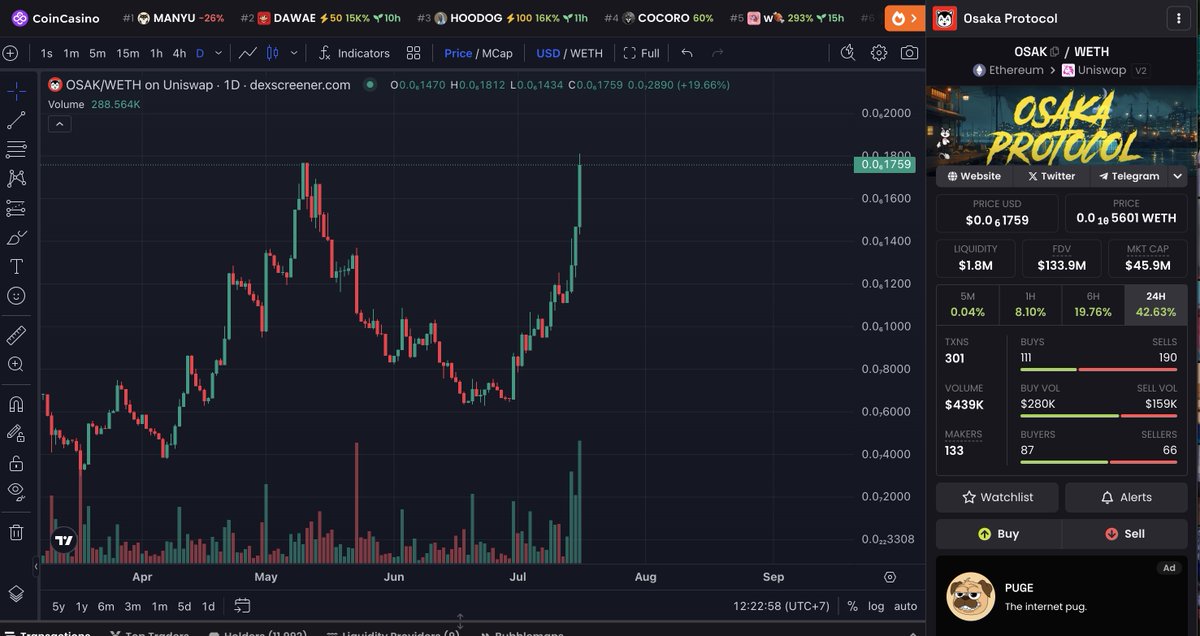Toggle between Price and MCap display
Viewport: 1200px width, 636px height.
pyautogui.click(x=478, y=53)
